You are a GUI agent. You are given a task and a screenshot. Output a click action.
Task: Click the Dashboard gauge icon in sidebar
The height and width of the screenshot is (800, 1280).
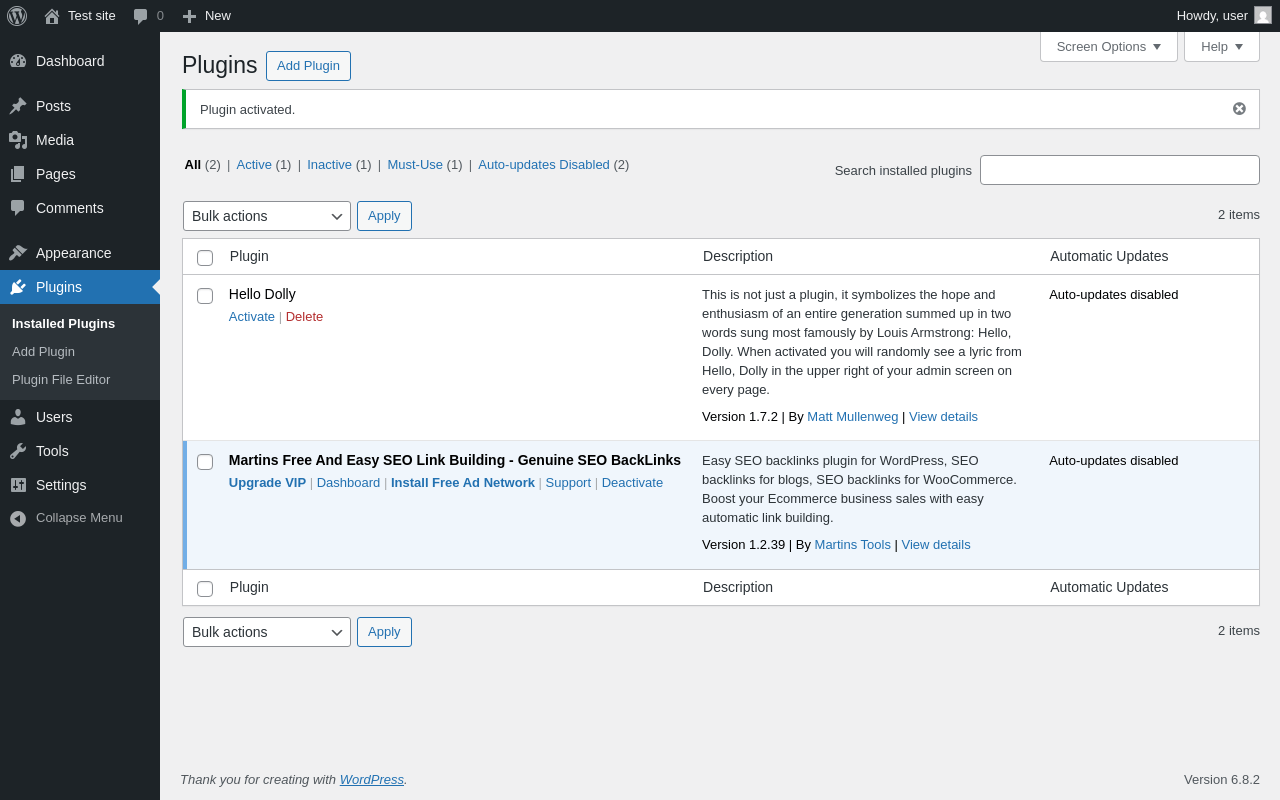pos(18,61)
